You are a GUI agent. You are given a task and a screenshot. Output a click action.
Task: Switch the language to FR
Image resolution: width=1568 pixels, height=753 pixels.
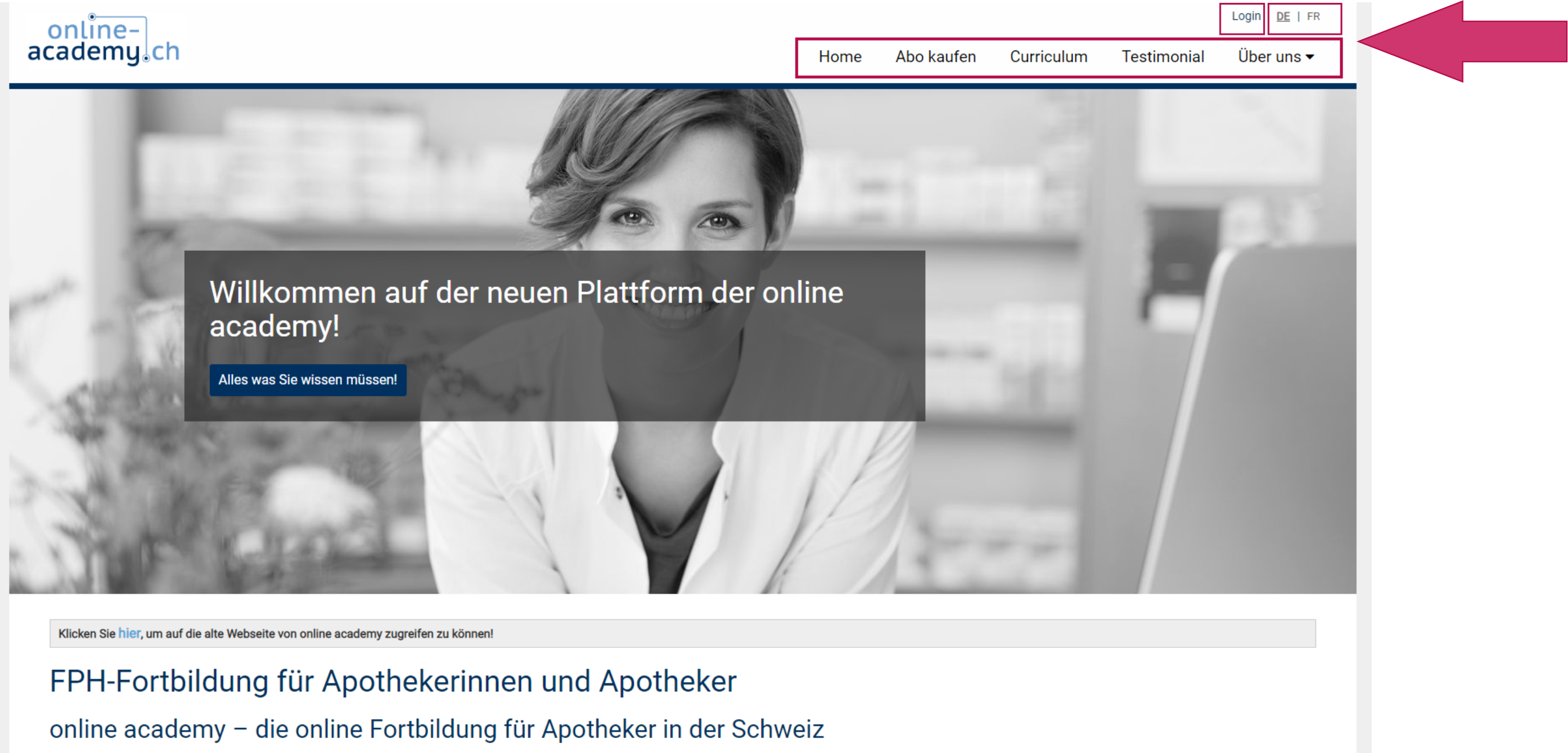[1313, 16]
